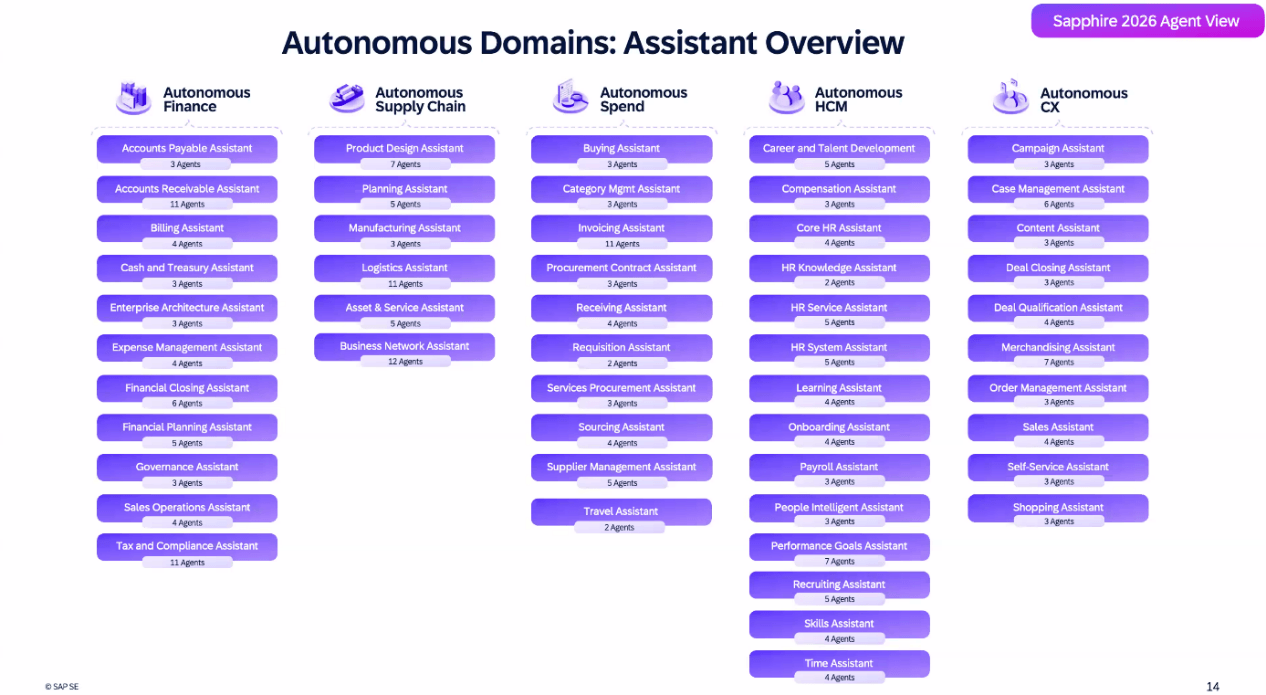
Task: Click the Deal Closing Assistant card
Action: (x=1058, y=268)
